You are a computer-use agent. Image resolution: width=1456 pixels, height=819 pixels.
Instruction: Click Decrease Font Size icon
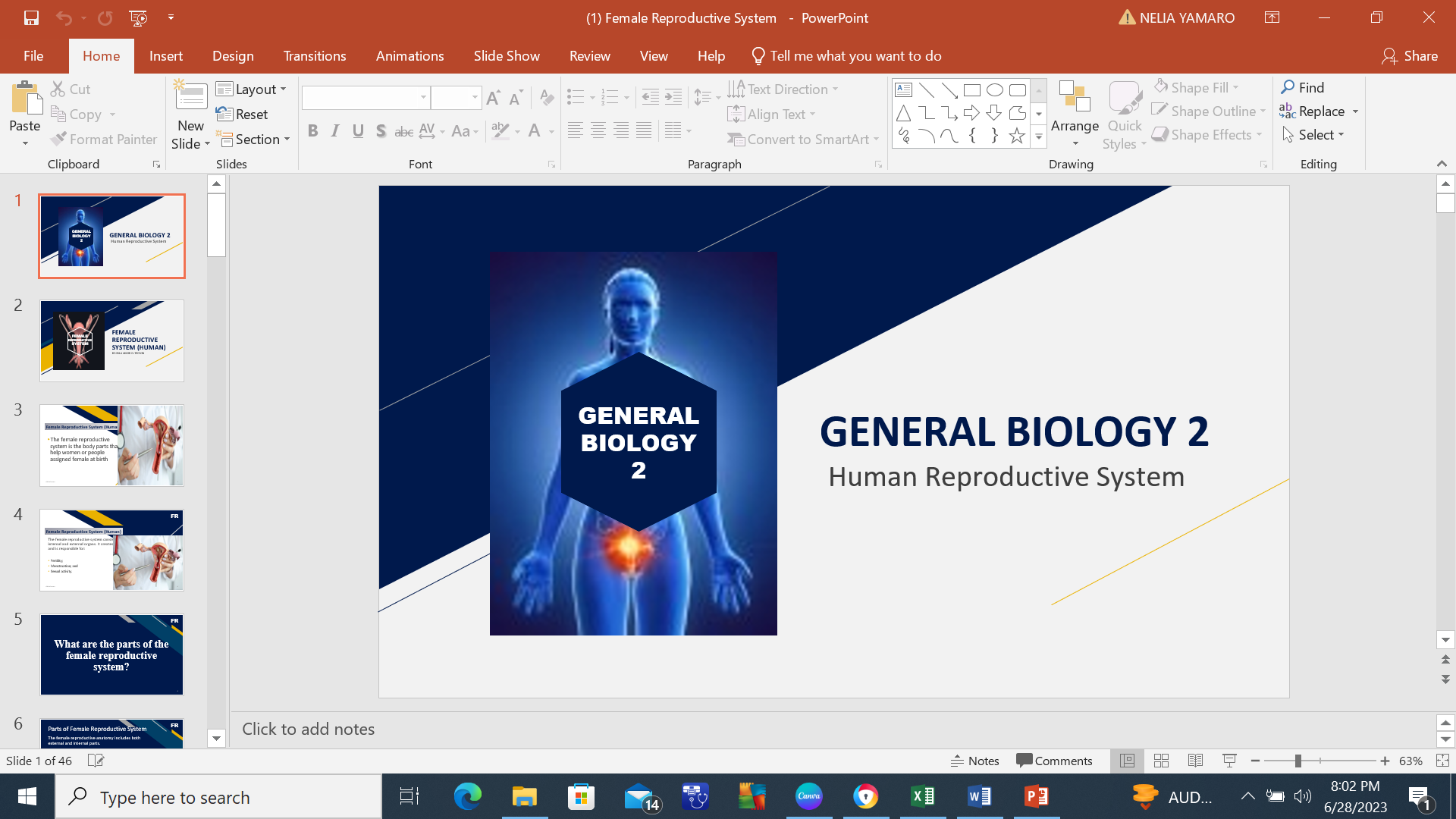click(516, 98)
